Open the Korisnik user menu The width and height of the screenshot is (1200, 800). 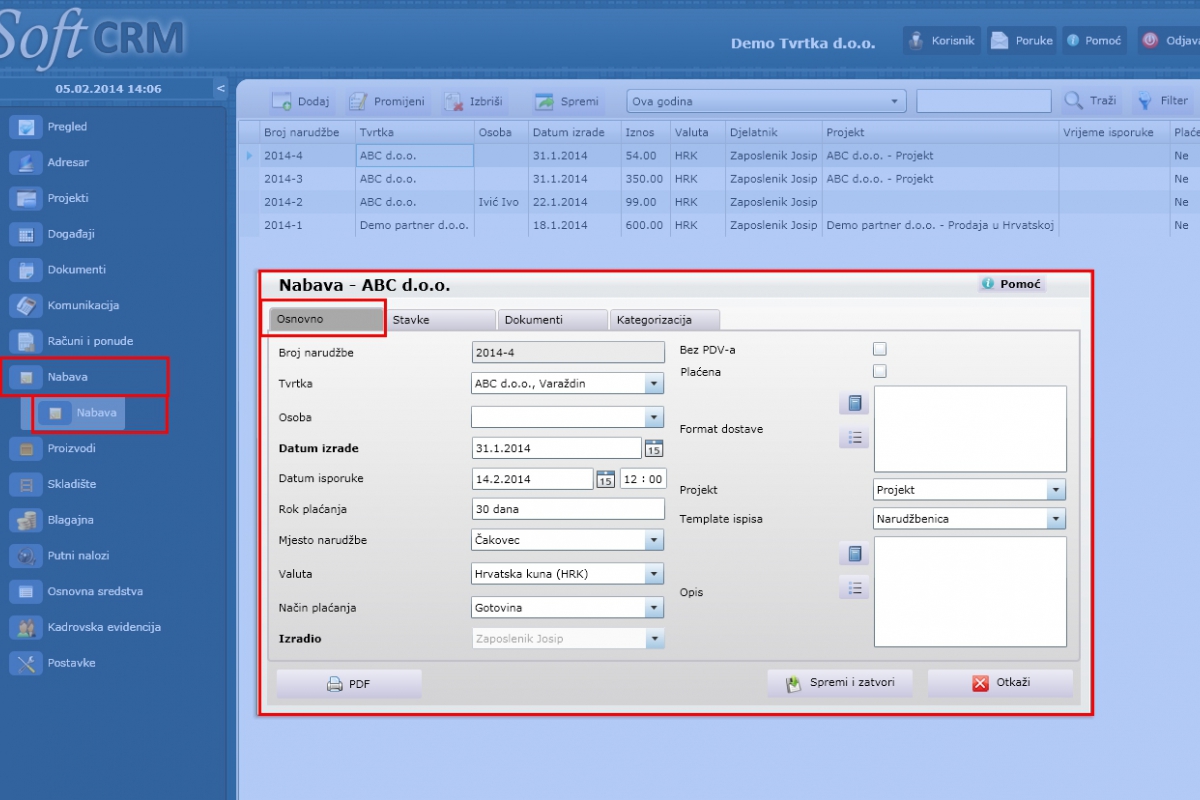940,41
